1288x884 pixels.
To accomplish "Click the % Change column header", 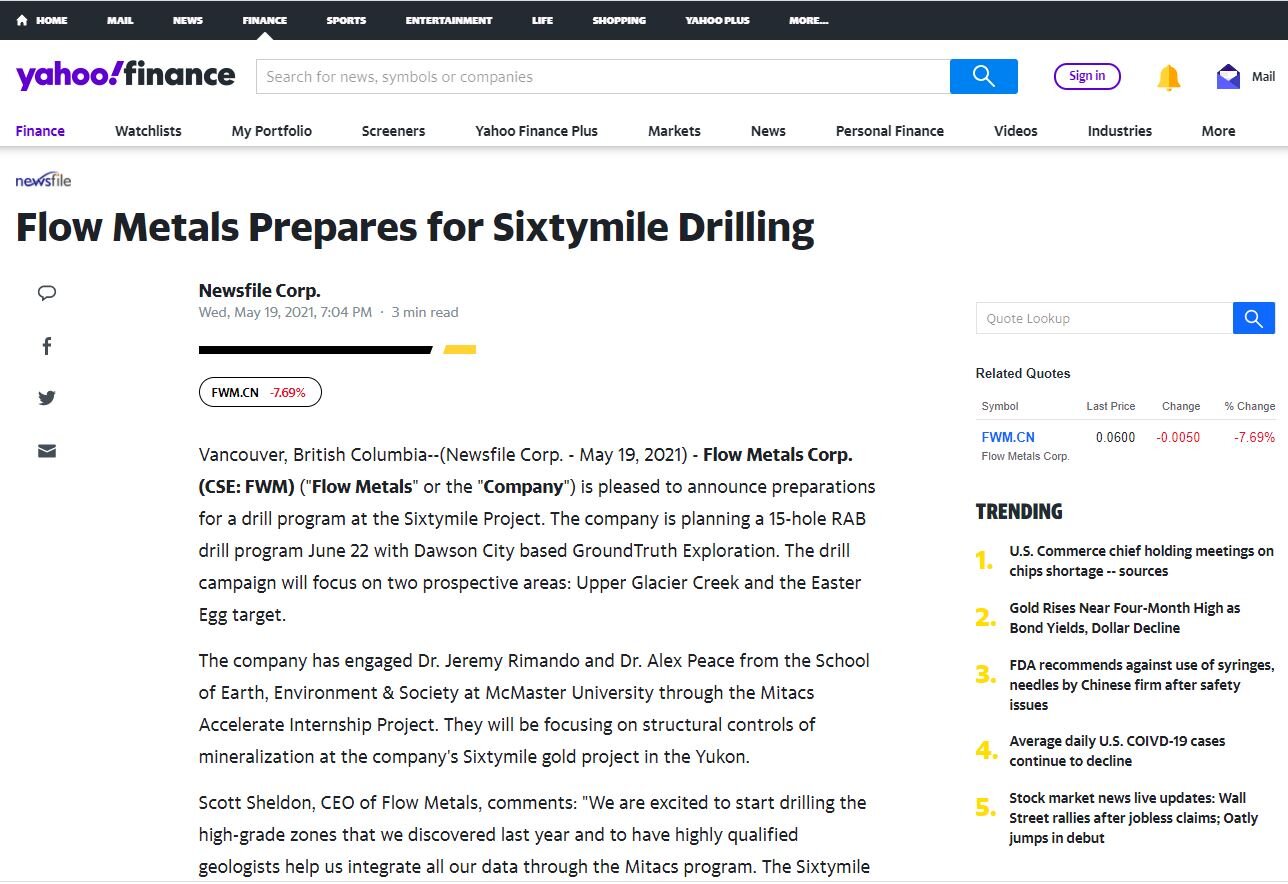I will tap(1250, 406).
